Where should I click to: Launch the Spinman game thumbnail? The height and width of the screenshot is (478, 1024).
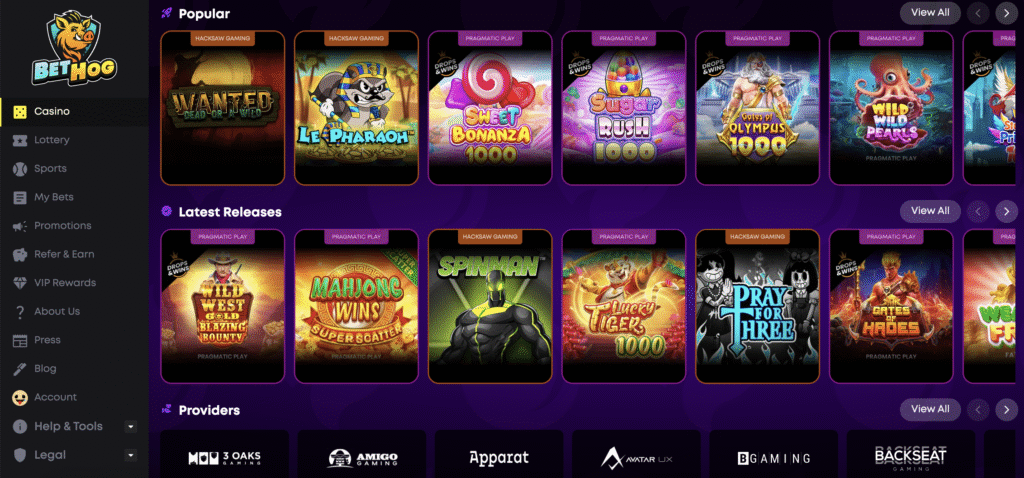490,306
